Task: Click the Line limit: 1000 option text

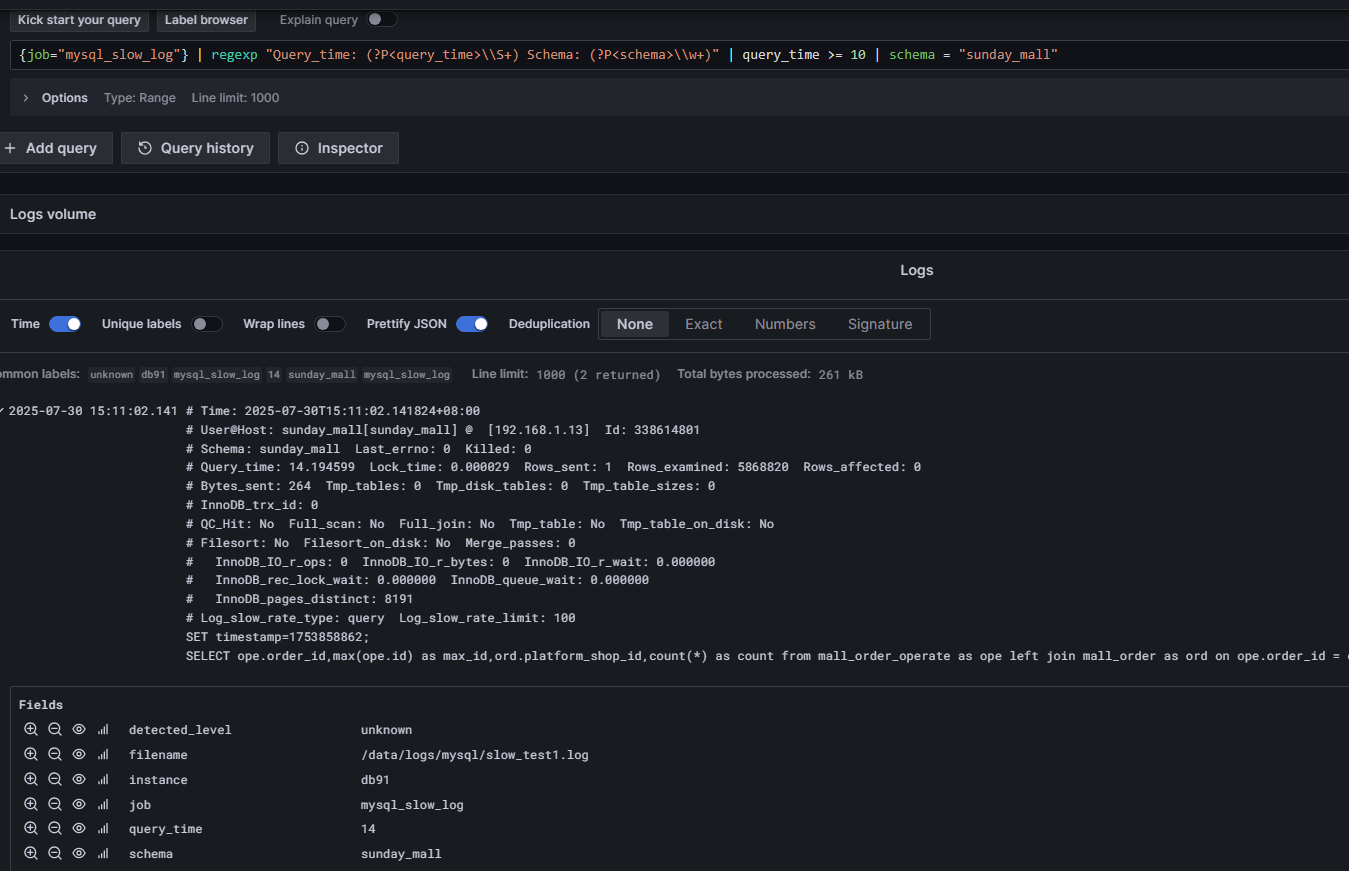Action: 235,98
